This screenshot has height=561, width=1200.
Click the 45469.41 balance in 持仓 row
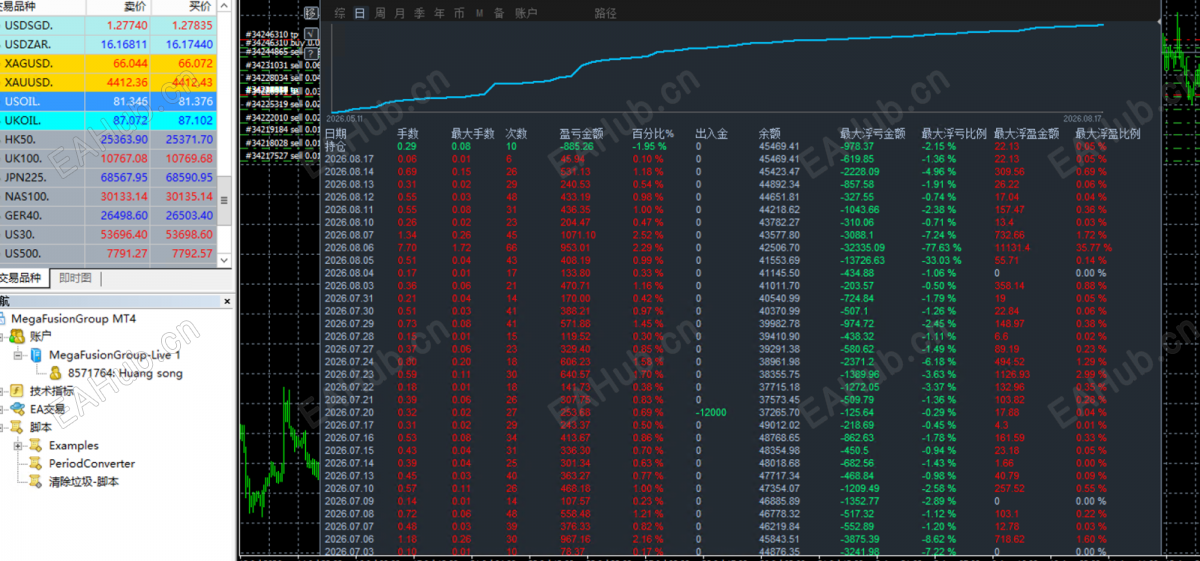point(779,146)
